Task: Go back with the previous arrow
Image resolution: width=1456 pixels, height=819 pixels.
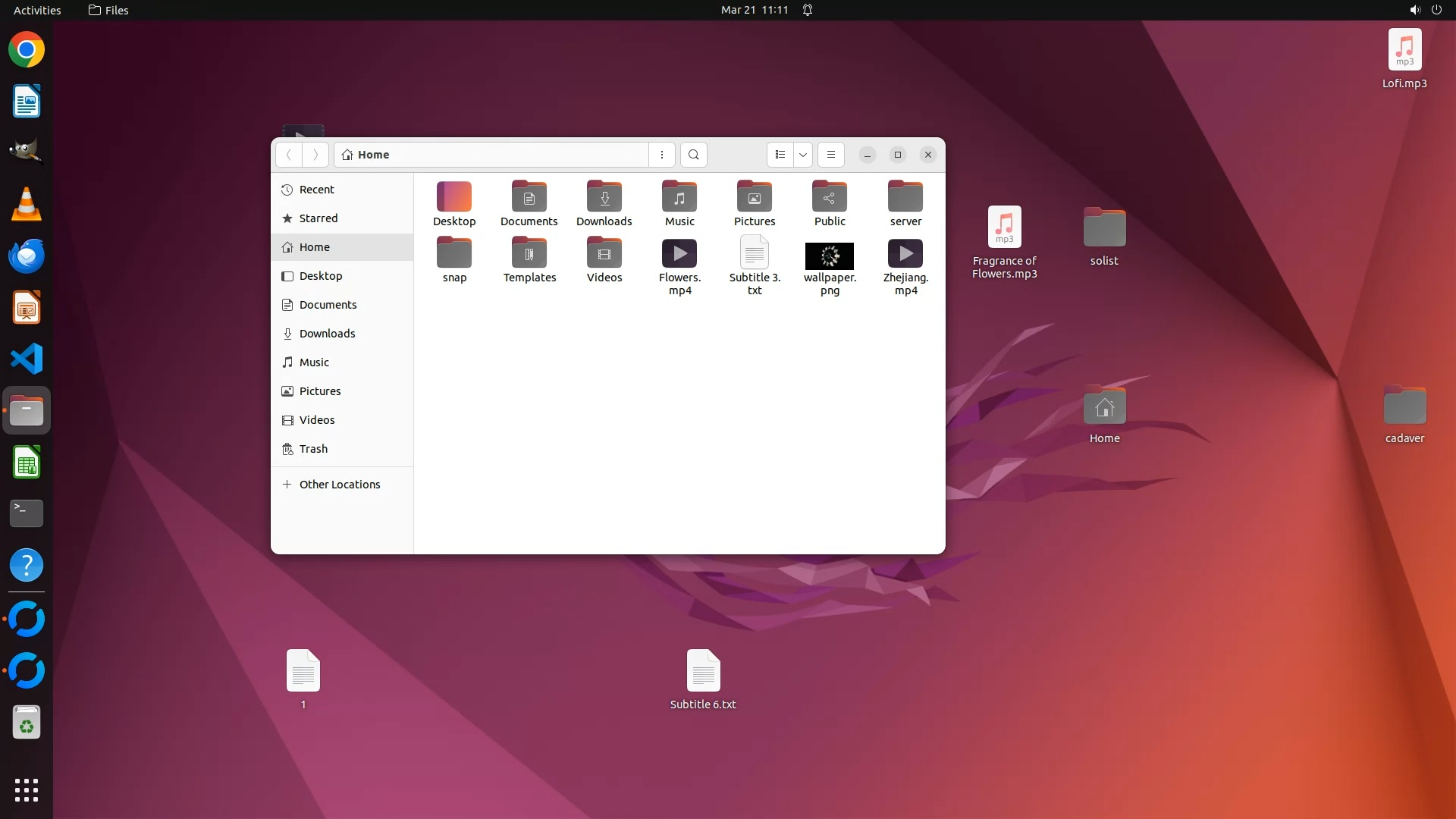Action: click(x=289, y=155)
